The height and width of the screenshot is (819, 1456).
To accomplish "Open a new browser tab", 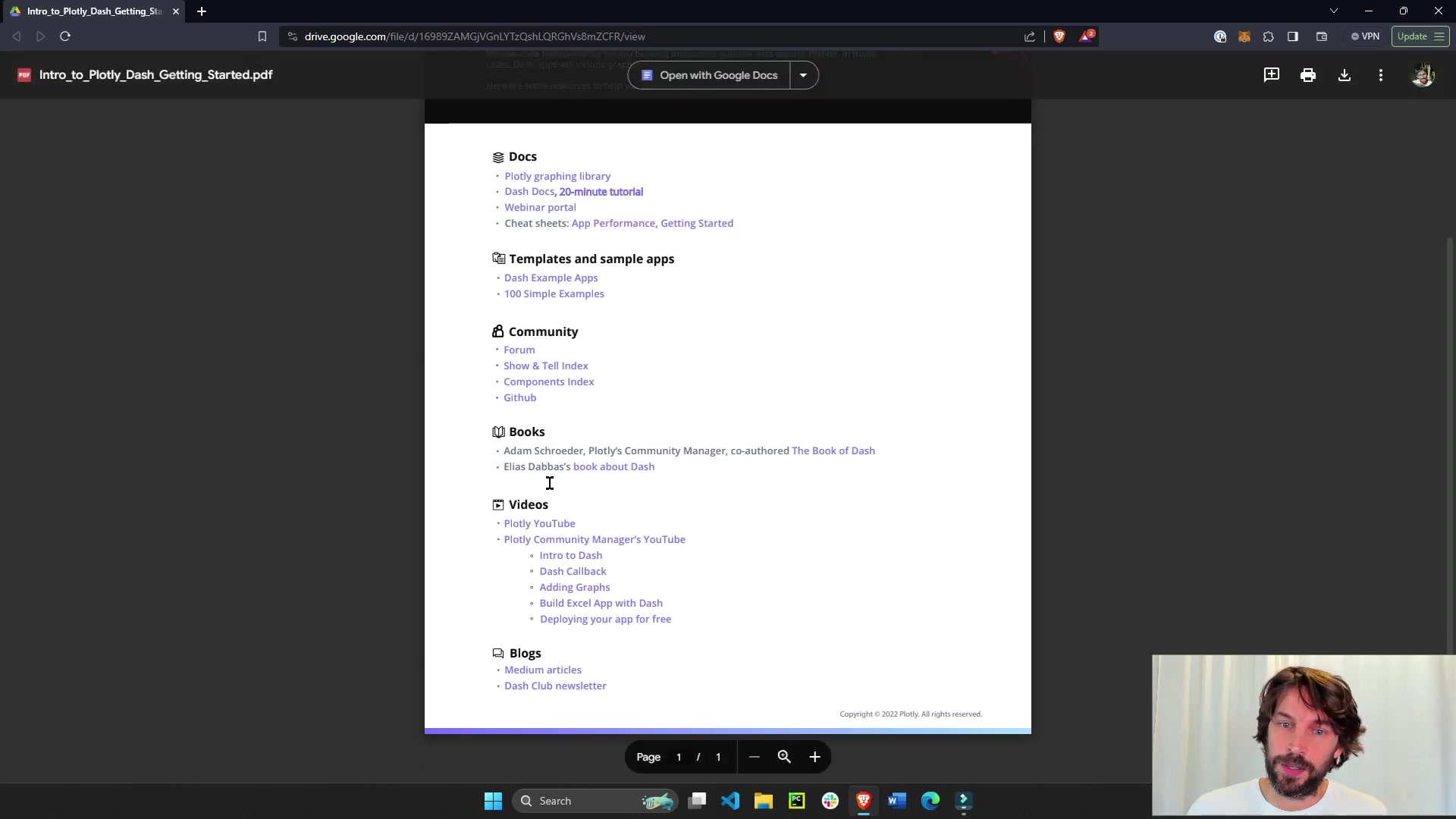I will pyautogui.click(x=202, y=11).
